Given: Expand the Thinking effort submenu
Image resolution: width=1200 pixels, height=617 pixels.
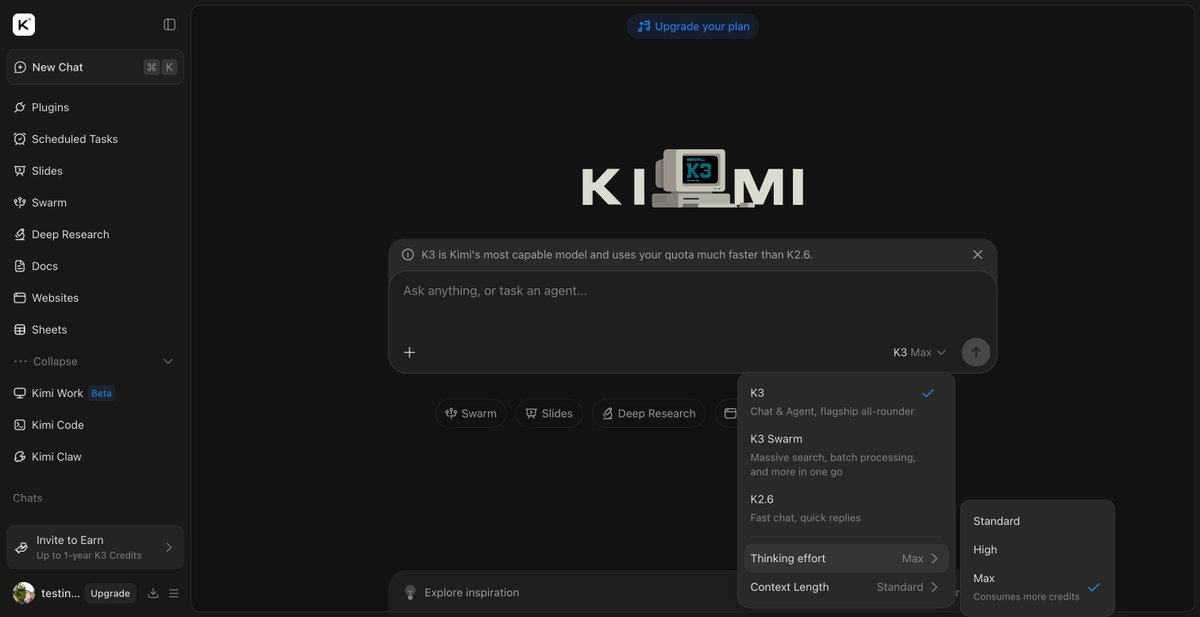Looking at the screenshot, I should (846, 558).
